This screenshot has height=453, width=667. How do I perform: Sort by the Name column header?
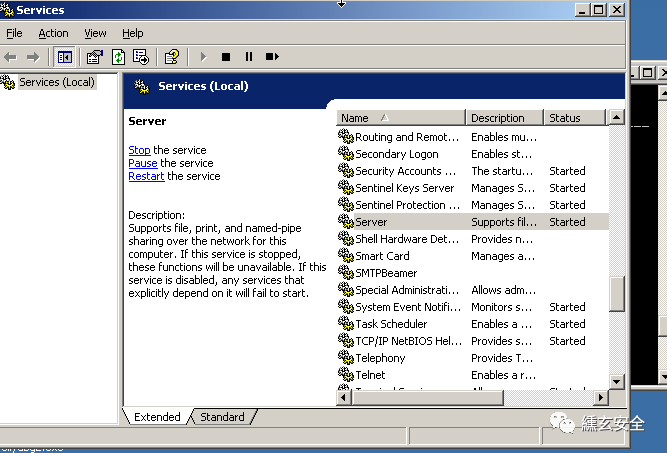pyautogui.click(x=400, y=118)
